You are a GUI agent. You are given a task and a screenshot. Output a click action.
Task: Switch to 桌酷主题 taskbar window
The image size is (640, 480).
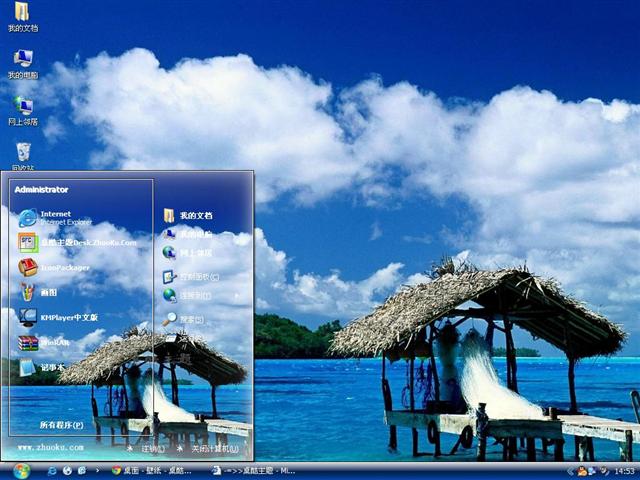[x=253, y=471]
